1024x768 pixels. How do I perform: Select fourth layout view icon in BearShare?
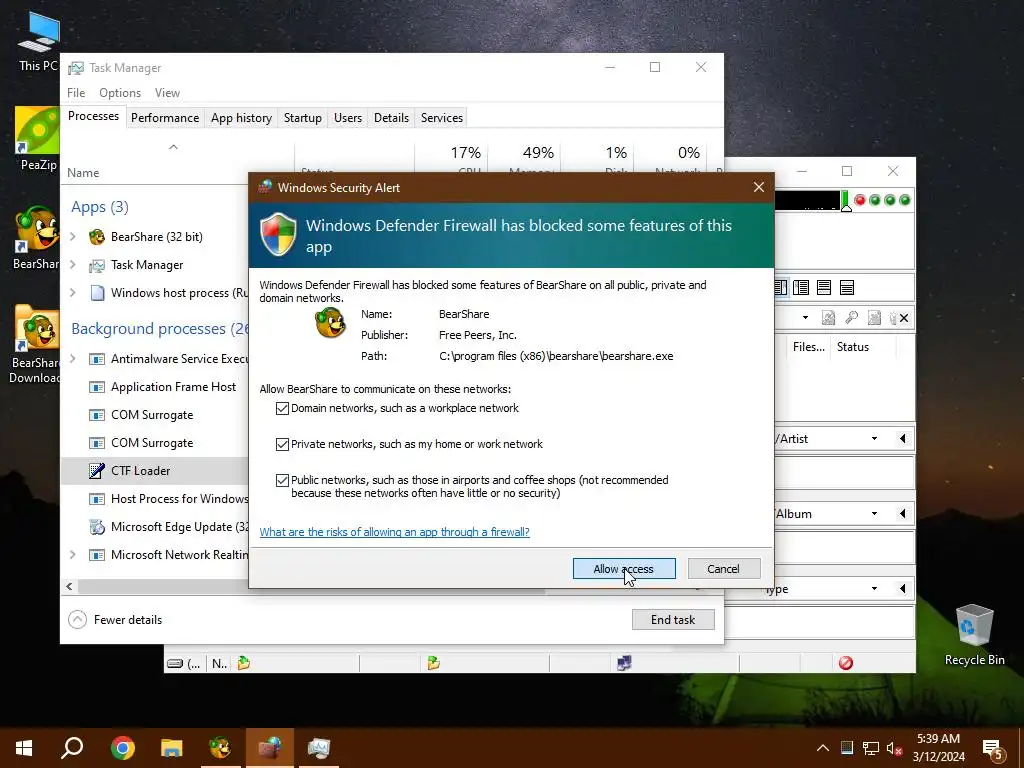[847, 287]
